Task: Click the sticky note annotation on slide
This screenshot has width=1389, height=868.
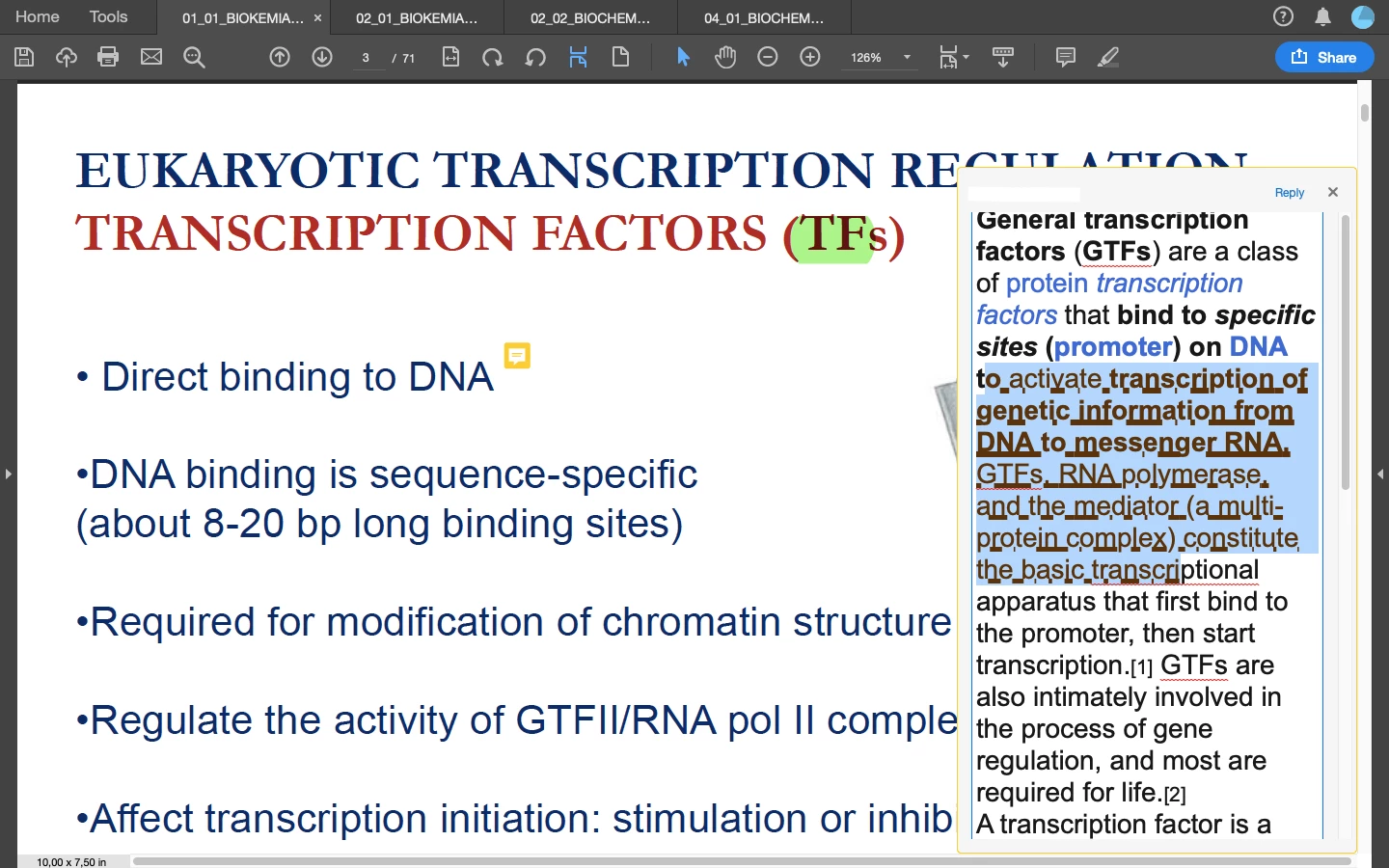Action: coord(517,356)
